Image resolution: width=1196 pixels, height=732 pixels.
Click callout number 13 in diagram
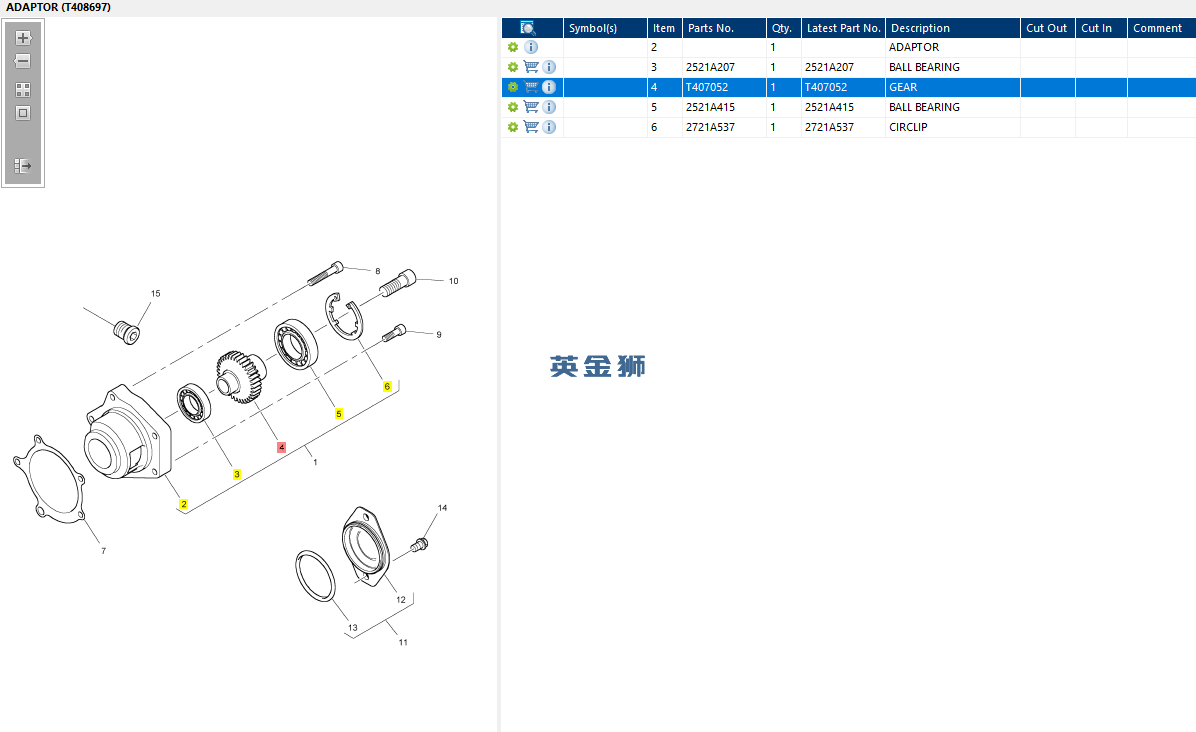(x=352, y=628)
